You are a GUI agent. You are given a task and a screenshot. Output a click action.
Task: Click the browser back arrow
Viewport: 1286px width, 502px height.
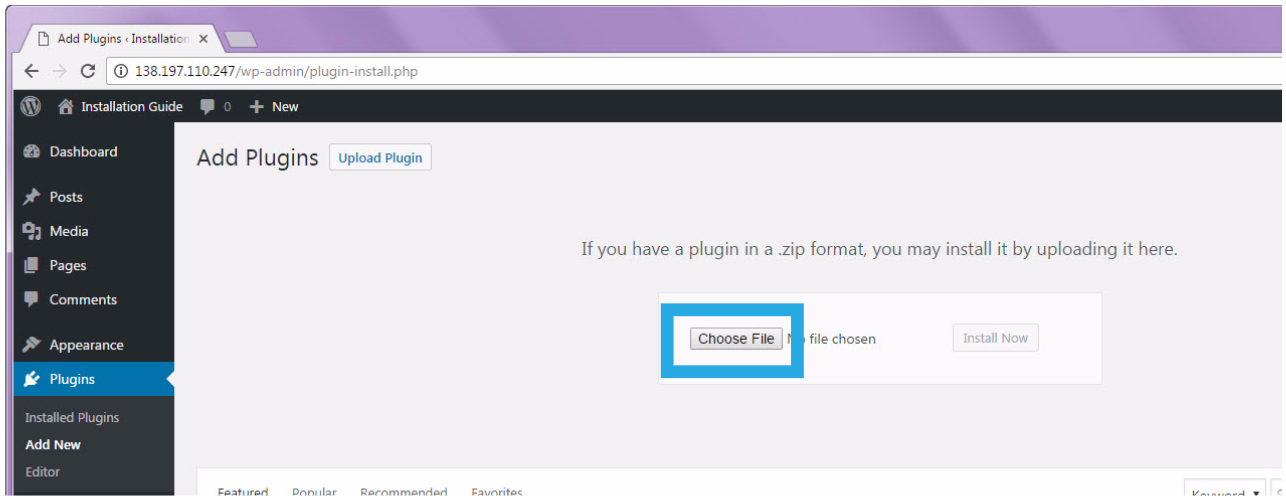click(x=31, y=71)
